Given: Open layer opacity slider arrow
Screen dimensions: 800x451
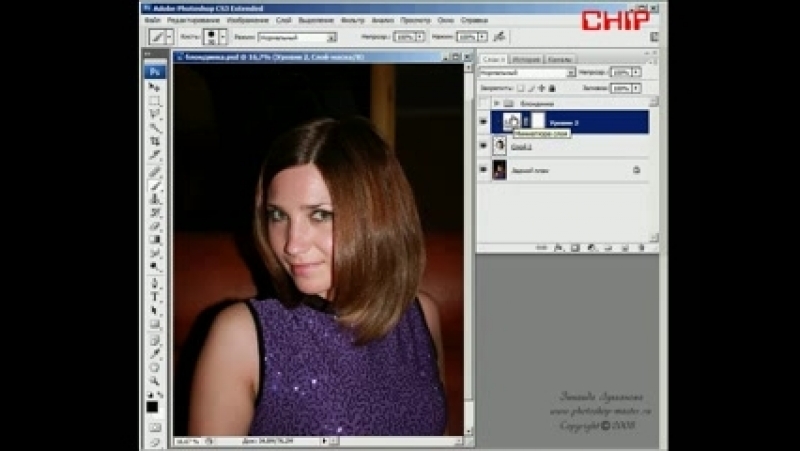Looking at the screenshot, I should tap(636, 73).
